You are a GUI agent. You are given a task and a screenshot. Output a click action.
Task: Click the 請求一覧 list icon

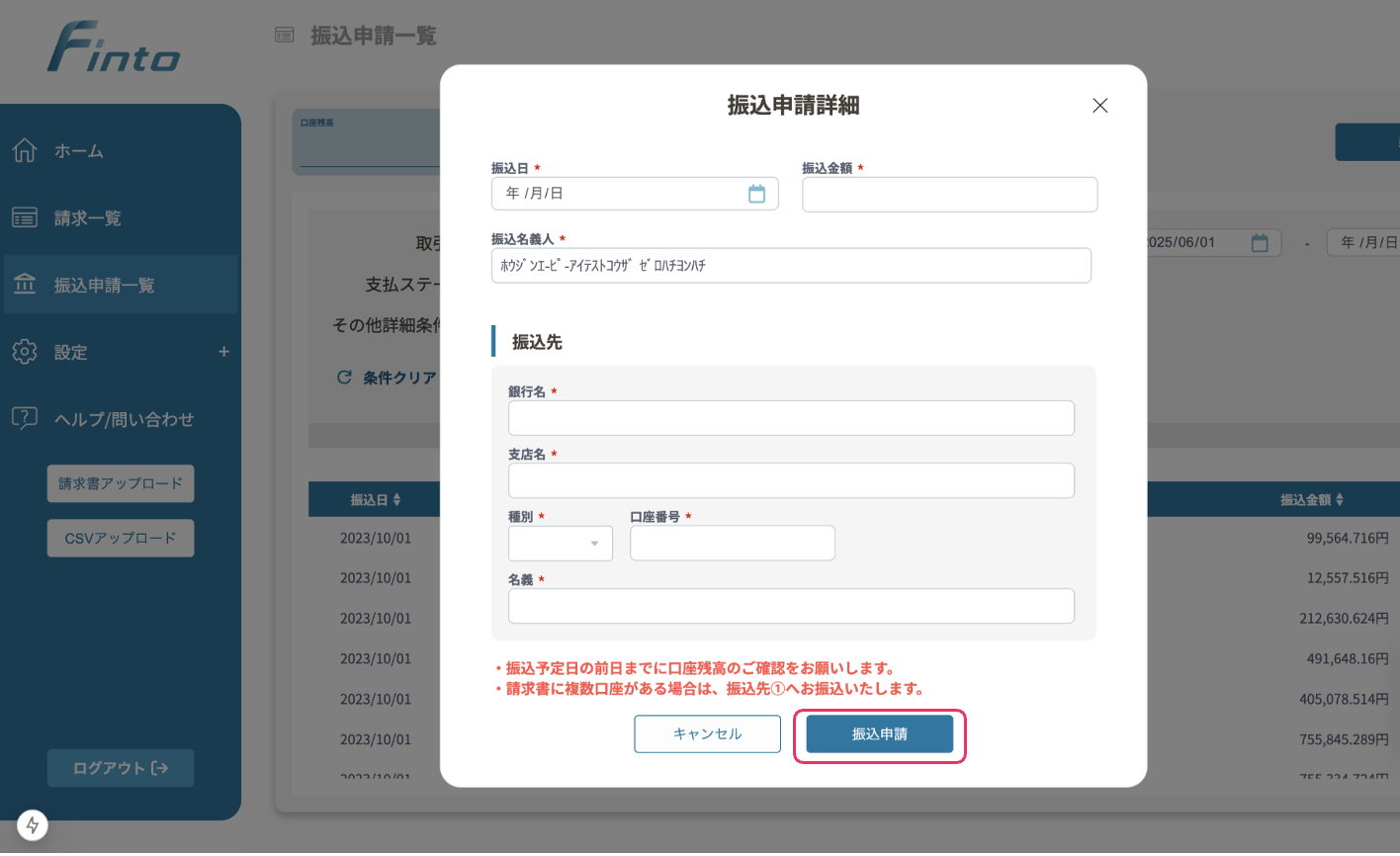coord(25,217)
